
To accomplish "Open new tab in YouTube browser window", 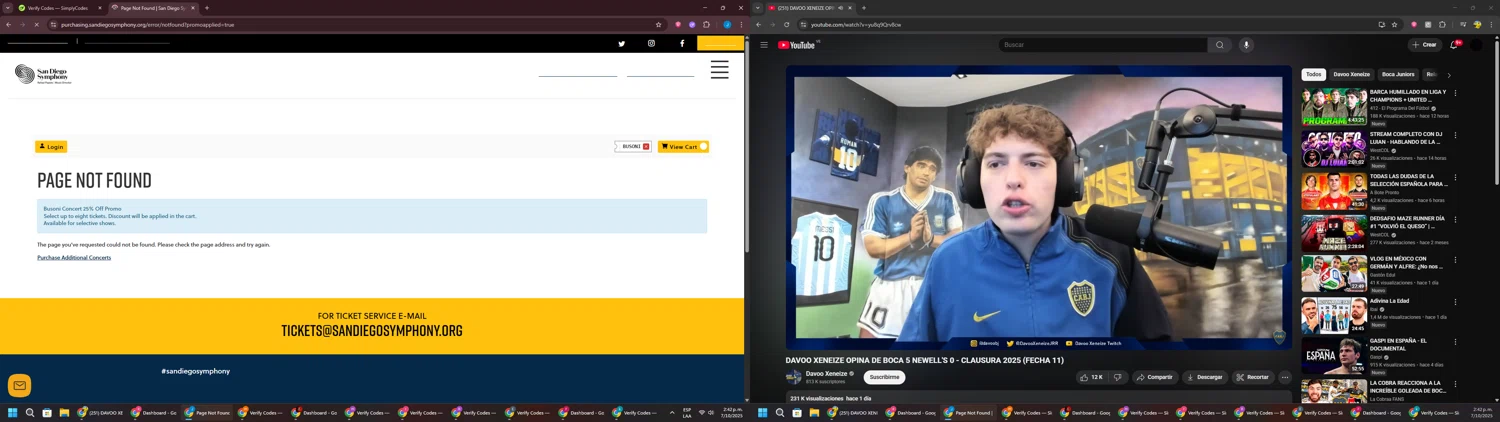I will (x=864, y=8).
